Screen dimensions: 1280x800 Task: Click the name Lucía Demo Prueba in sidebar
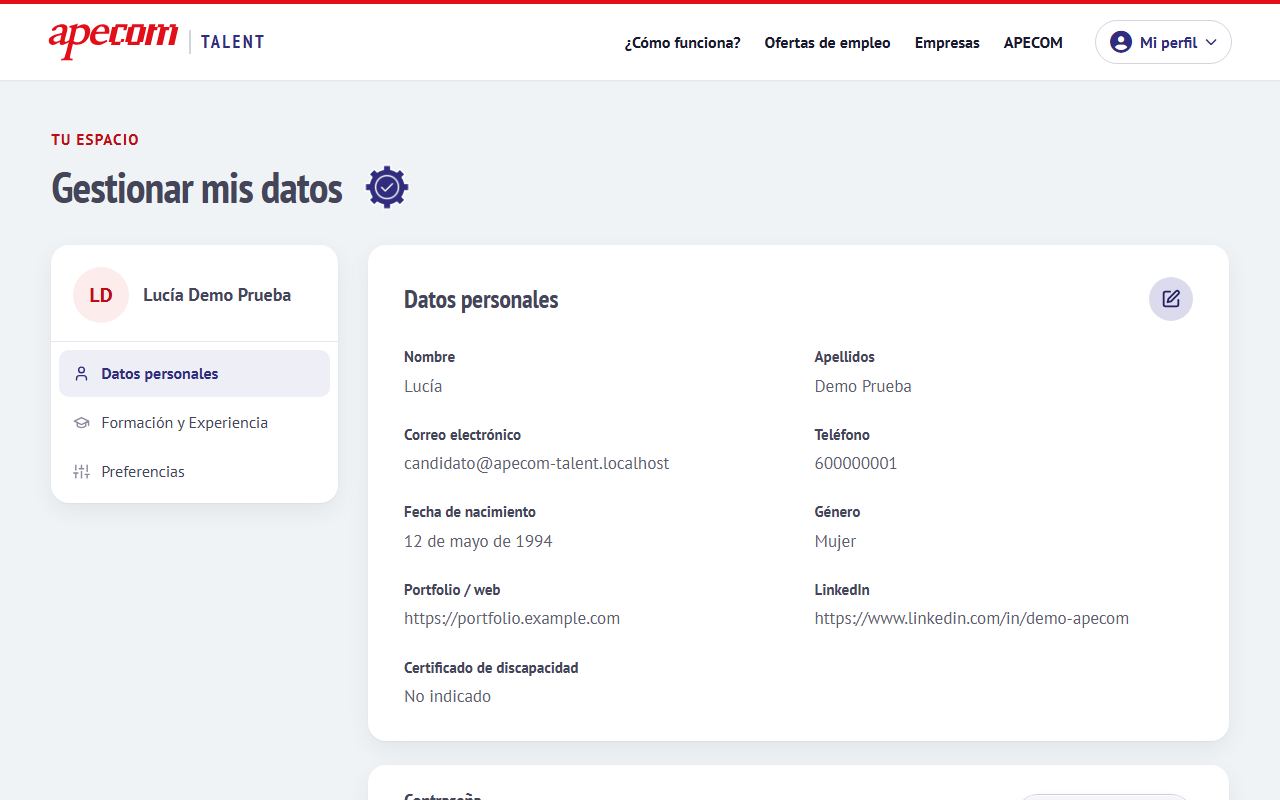[x=217, y=295]
